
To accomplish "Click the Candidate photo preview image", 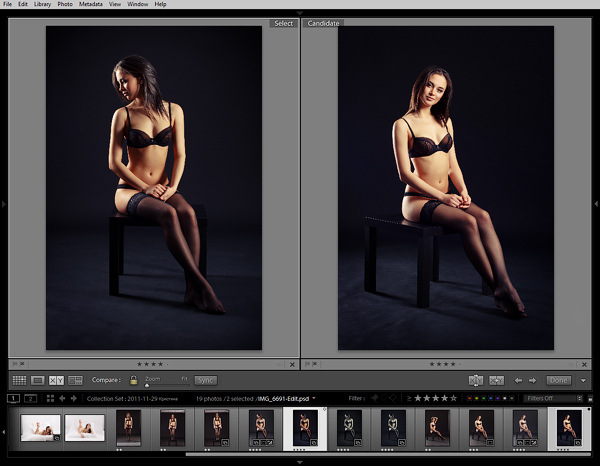I will click(446, 188).
